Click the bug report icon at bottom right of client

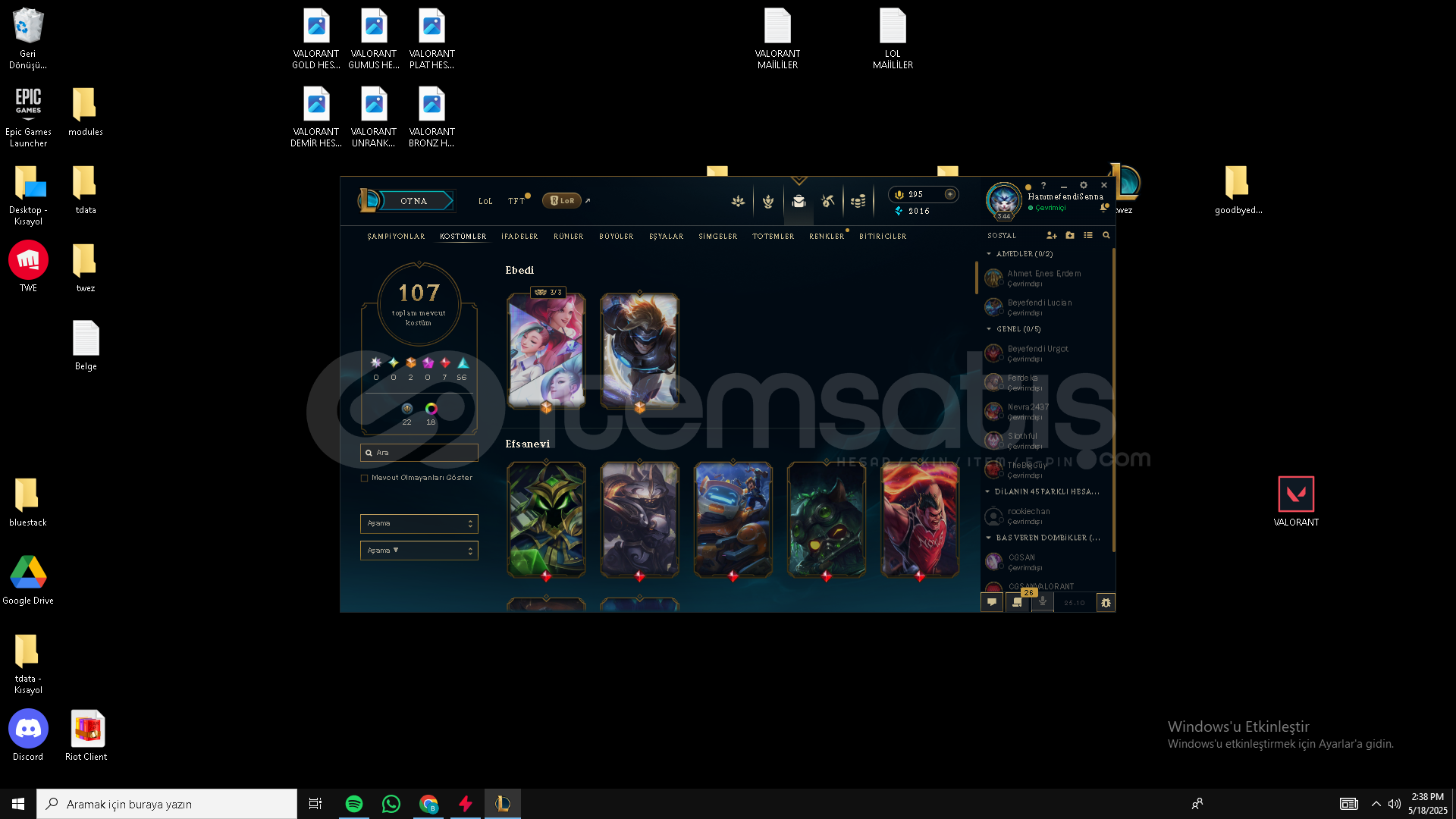pyautogui.click(x=1106, y=603)
